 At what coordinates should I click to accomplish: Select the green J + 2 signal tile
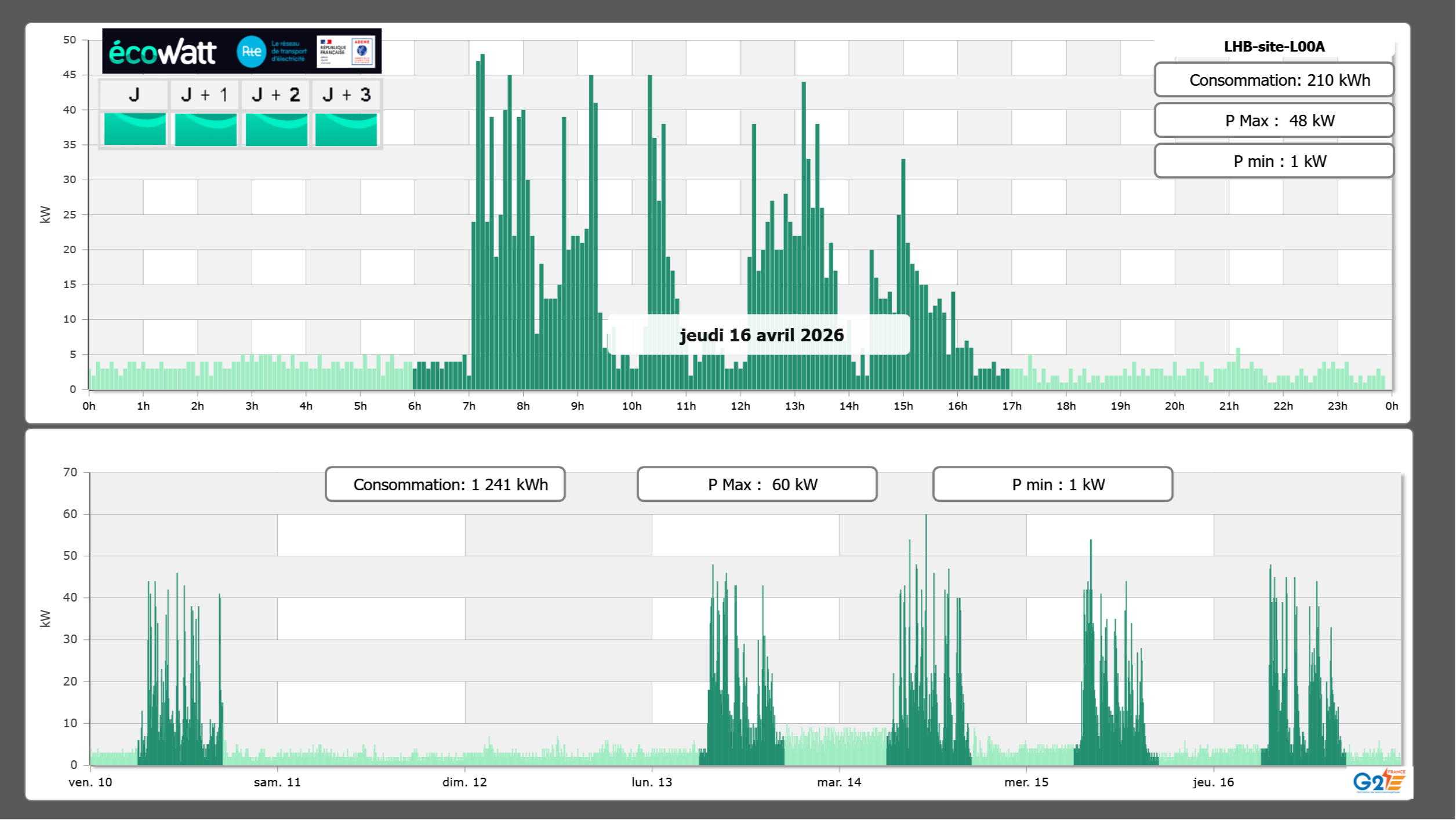point(276,129)
